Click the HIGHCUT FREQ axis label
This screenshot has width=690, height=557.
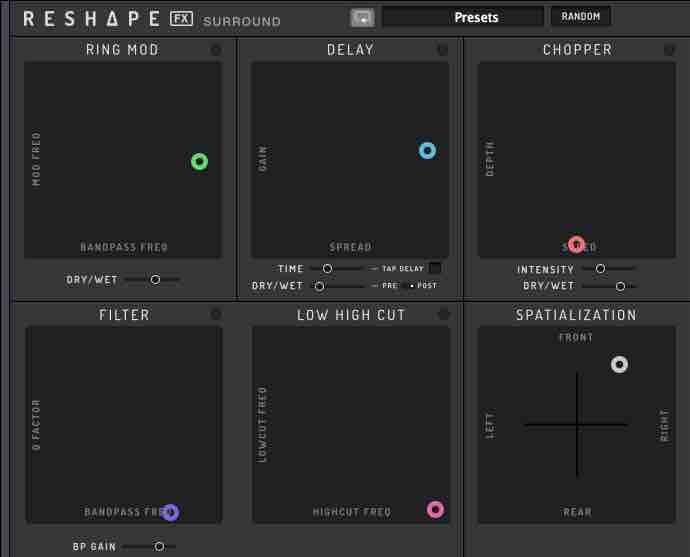[x=352, y=512]
